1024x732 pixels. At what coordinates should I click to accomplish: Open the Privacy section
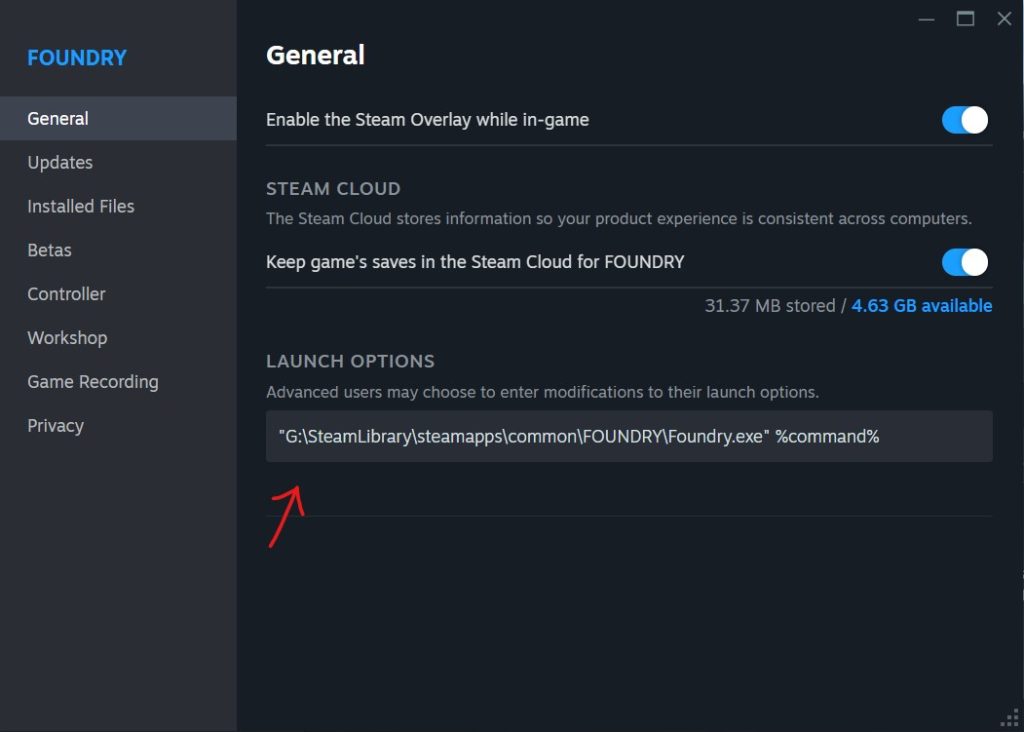(55, 425)
